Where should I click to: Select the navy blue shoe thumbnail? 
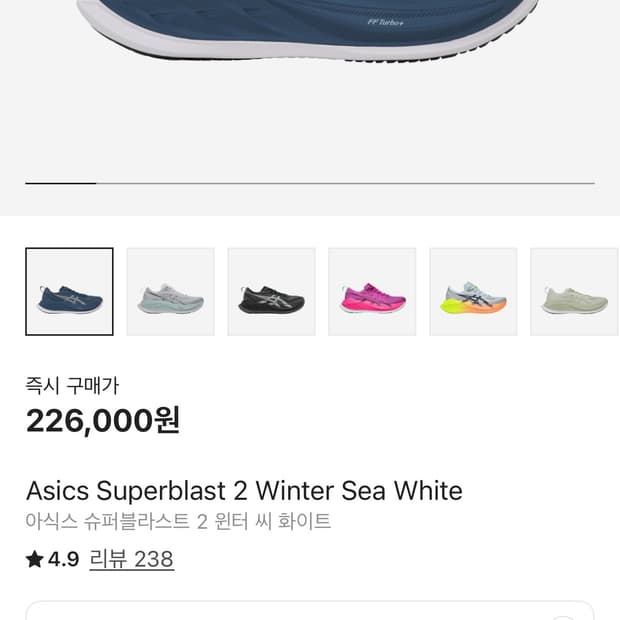click(69, 292)
